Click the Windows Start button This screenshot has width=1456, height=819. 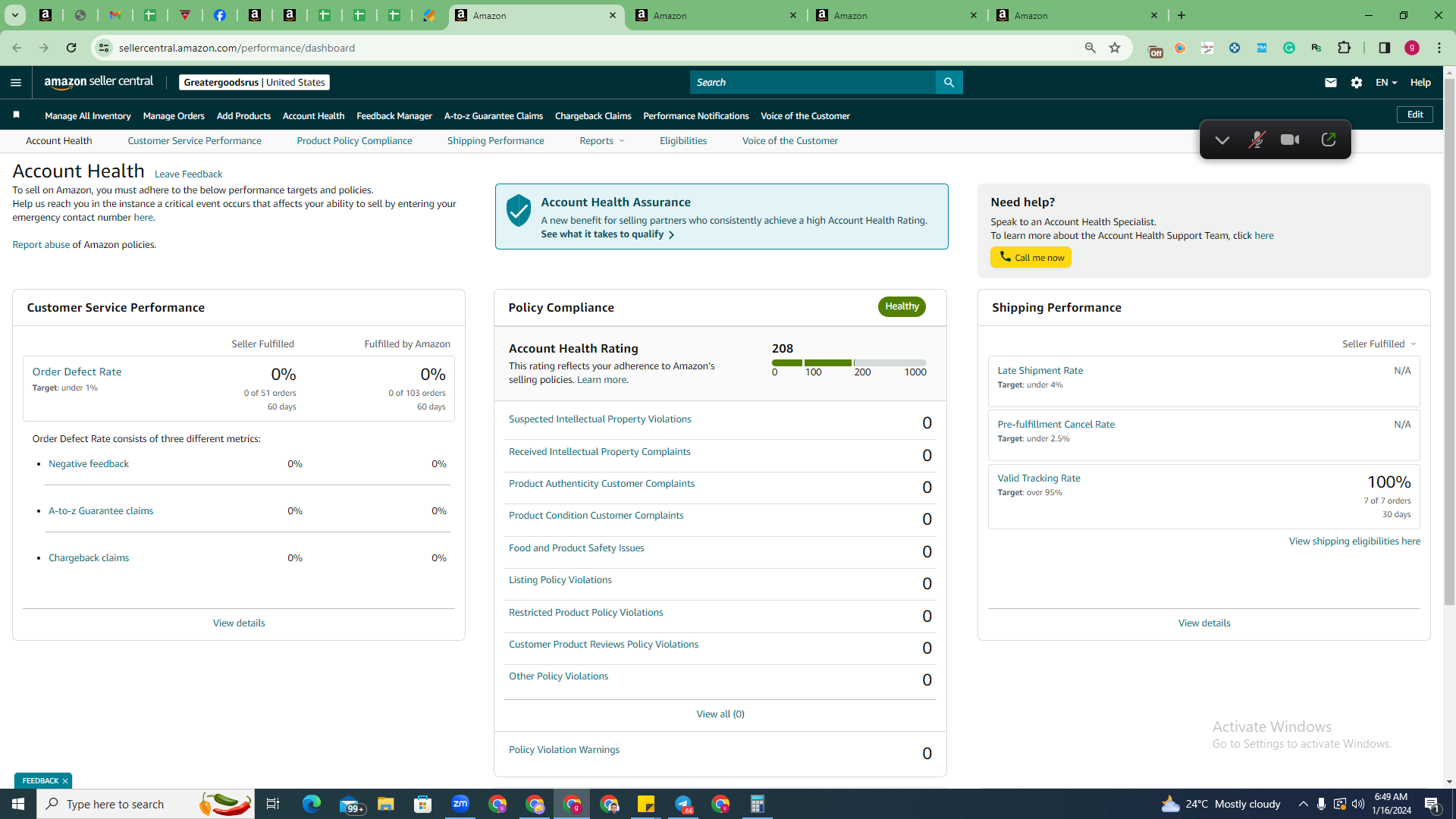point(18,804)
